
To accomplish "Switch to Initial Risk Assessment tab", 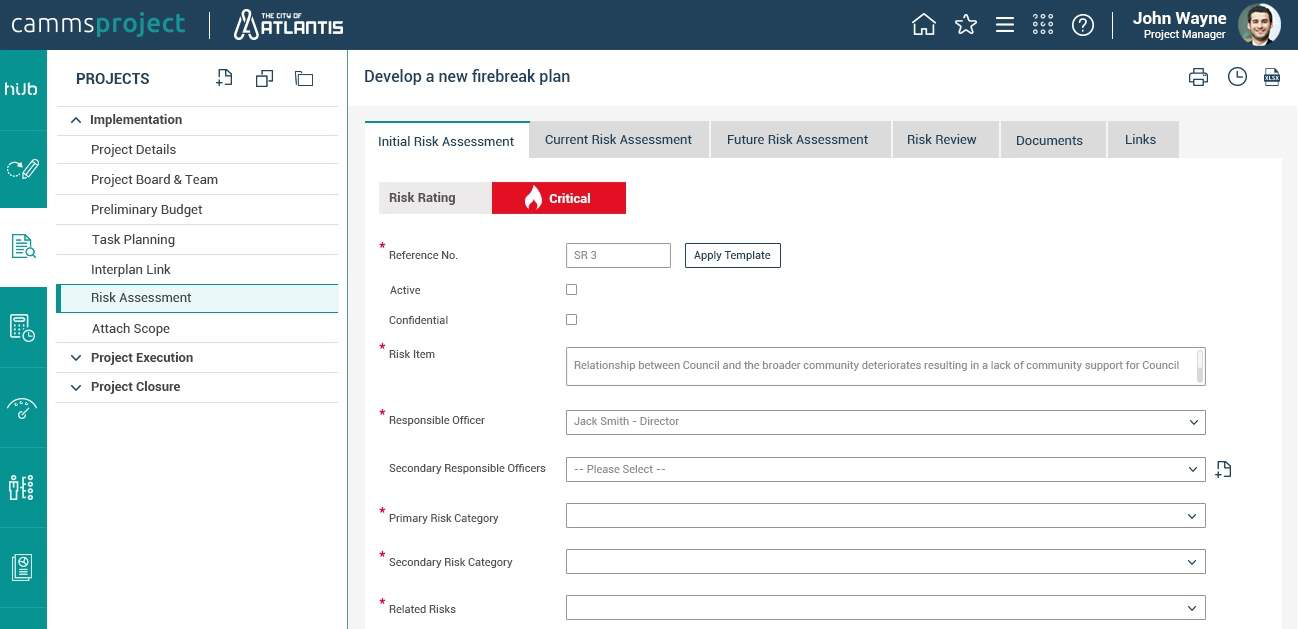I will [446, 141].
